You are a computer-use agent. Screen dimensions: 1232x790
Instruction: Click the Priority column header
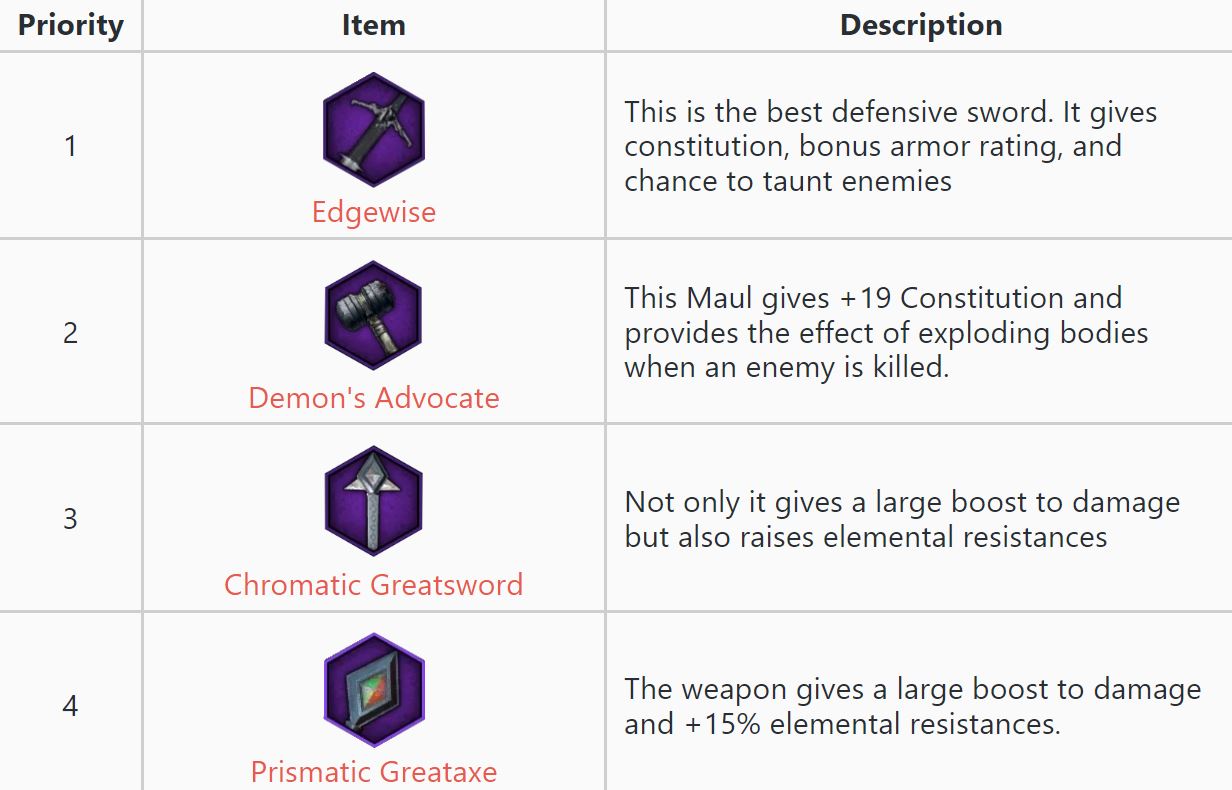71,25
